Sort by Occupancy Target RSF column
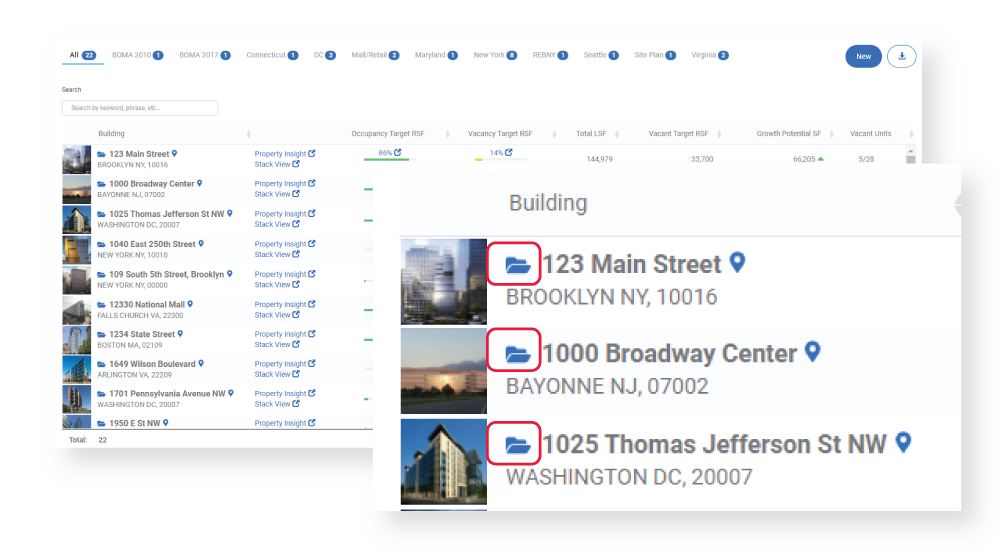Viewport: 1000px width, 557px height. (x=448, y=134)
